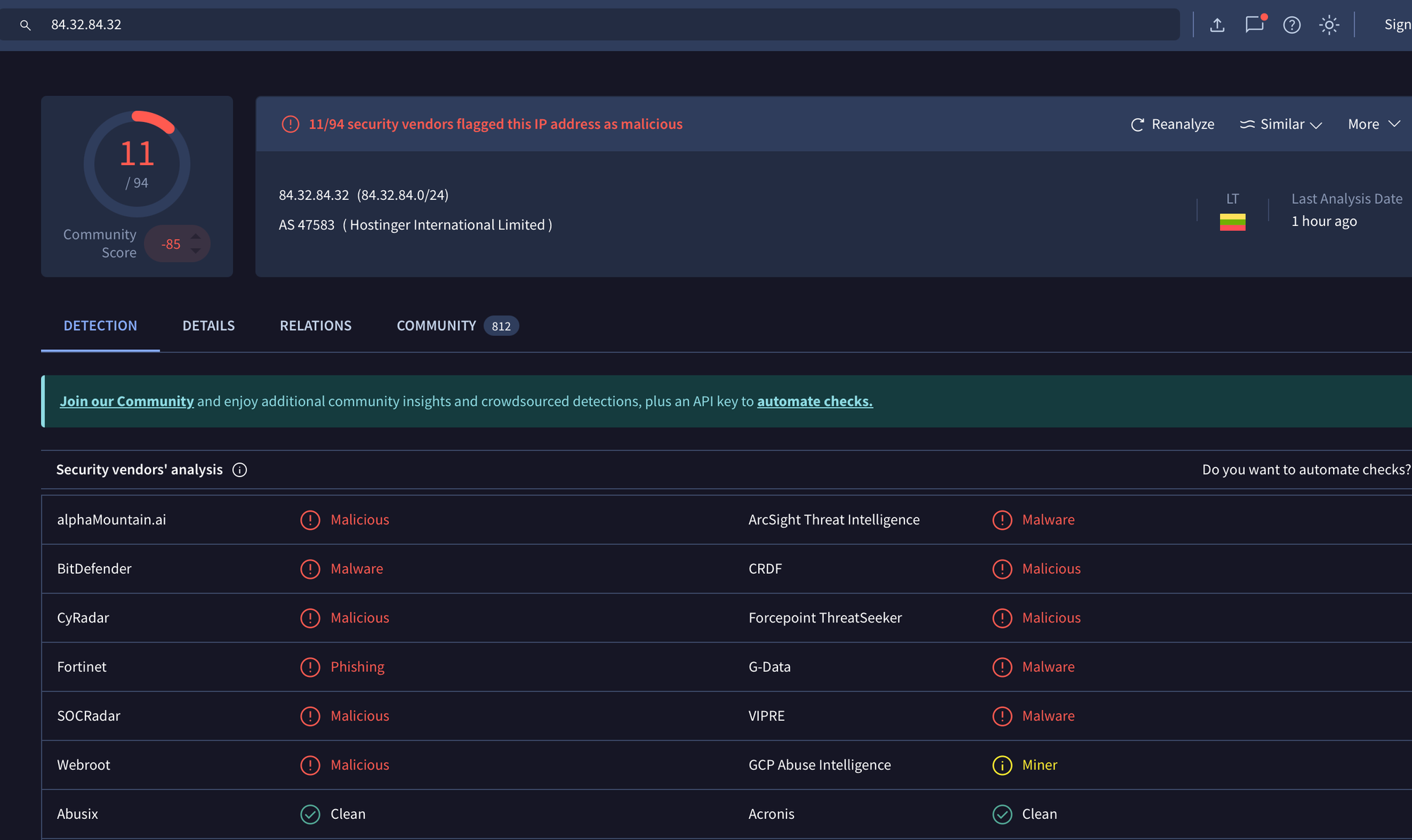Screen dimensions: 1412x840
Task: Click the Miner verdict for GCP Abuse Intelligence
Action: 1039,765
